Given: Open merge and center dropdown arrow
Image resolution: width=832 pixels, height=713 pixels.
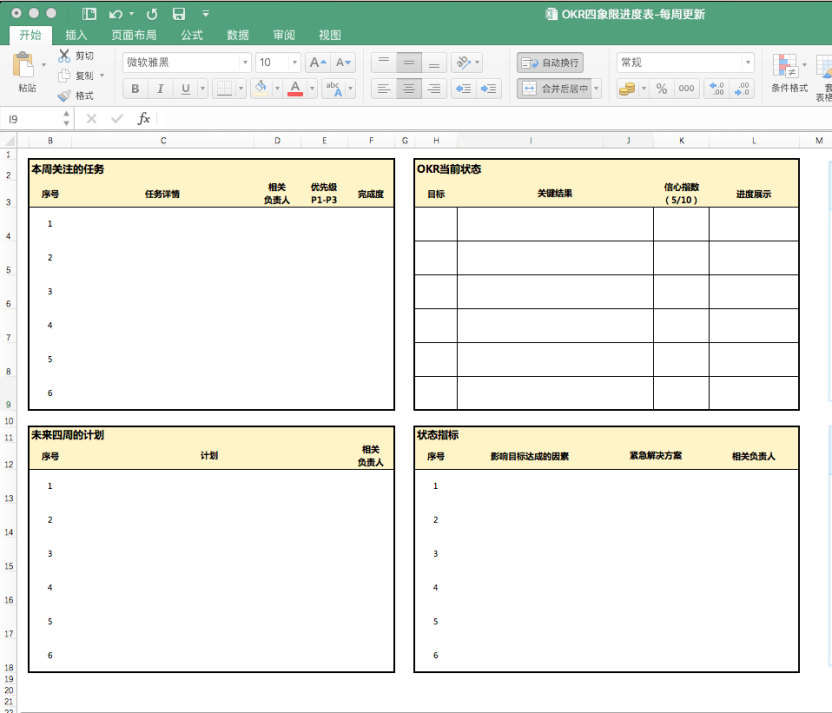Looking at the screenshot, I should 596,89.
